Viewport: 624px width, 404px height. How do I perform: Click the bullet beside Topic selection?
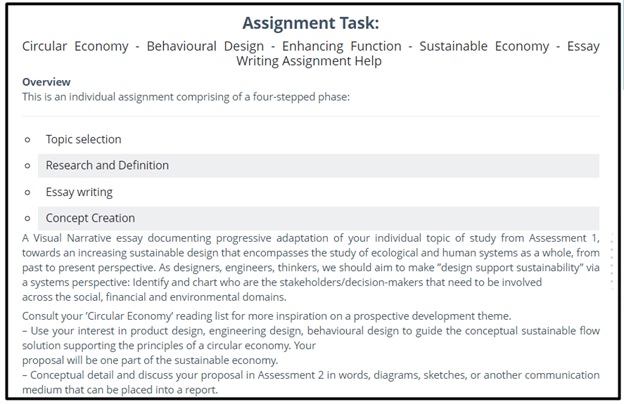27,140
